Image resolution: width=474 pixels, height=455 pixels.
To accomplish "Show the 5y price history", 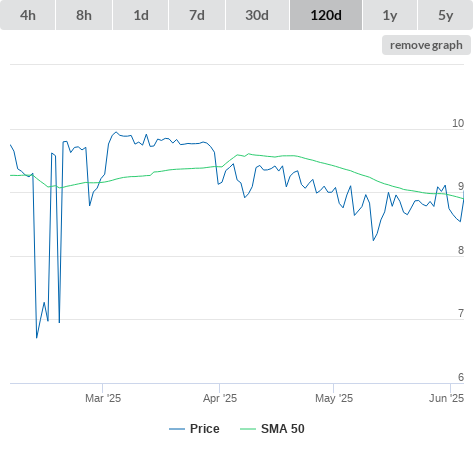I will click(446, 15).
